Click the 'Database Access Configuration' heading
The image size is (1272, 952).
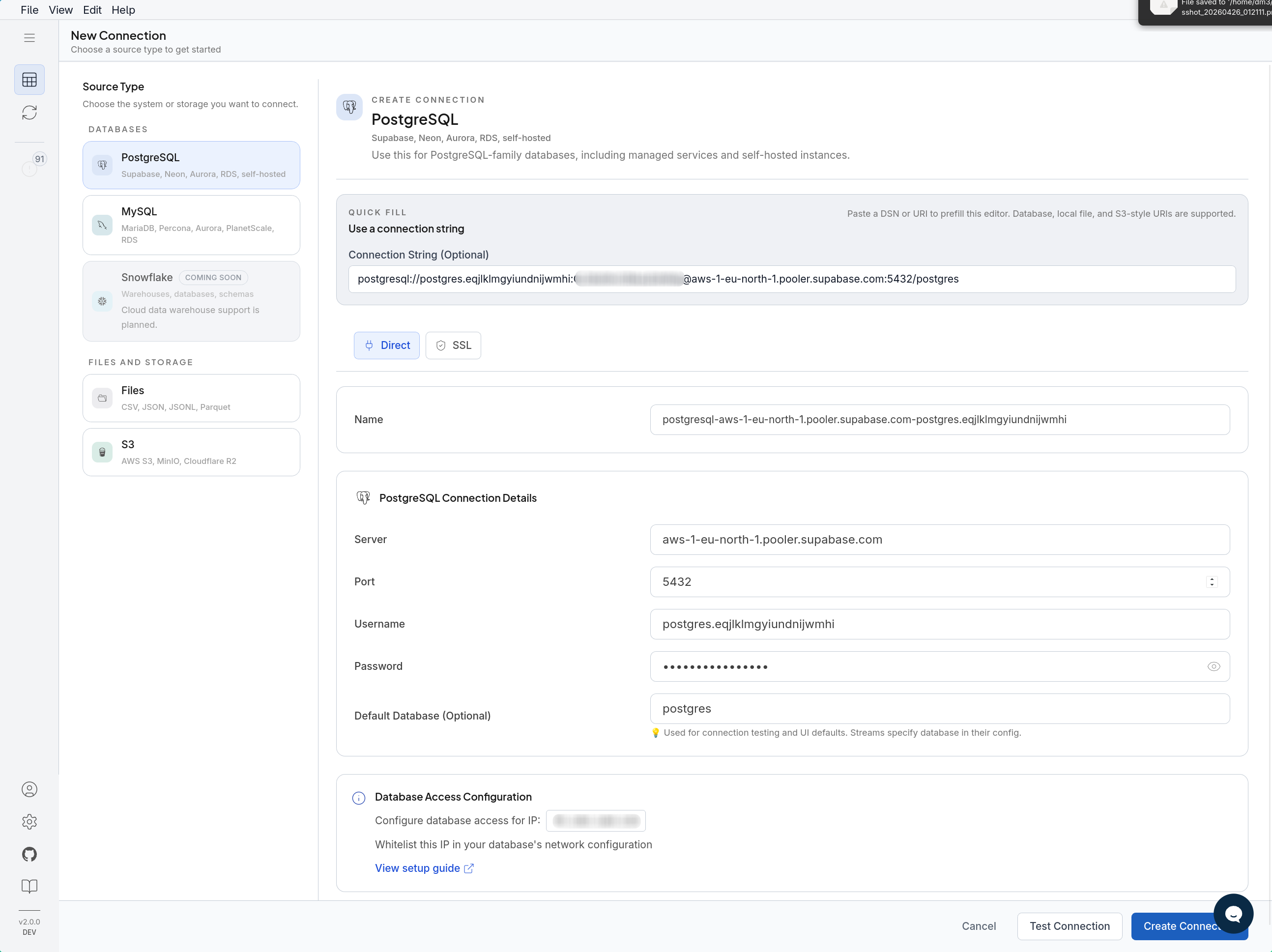pos(453,797)
